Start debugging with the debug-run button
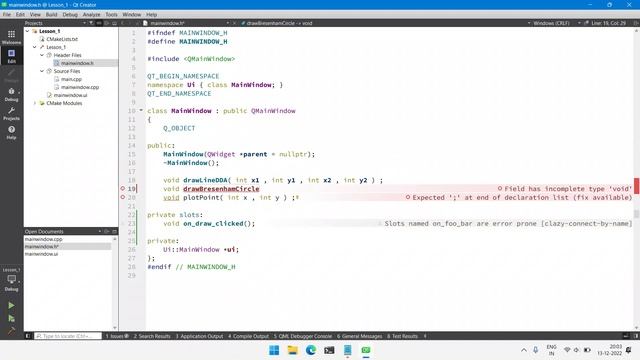The image size is (640, 360). (11, 318)
